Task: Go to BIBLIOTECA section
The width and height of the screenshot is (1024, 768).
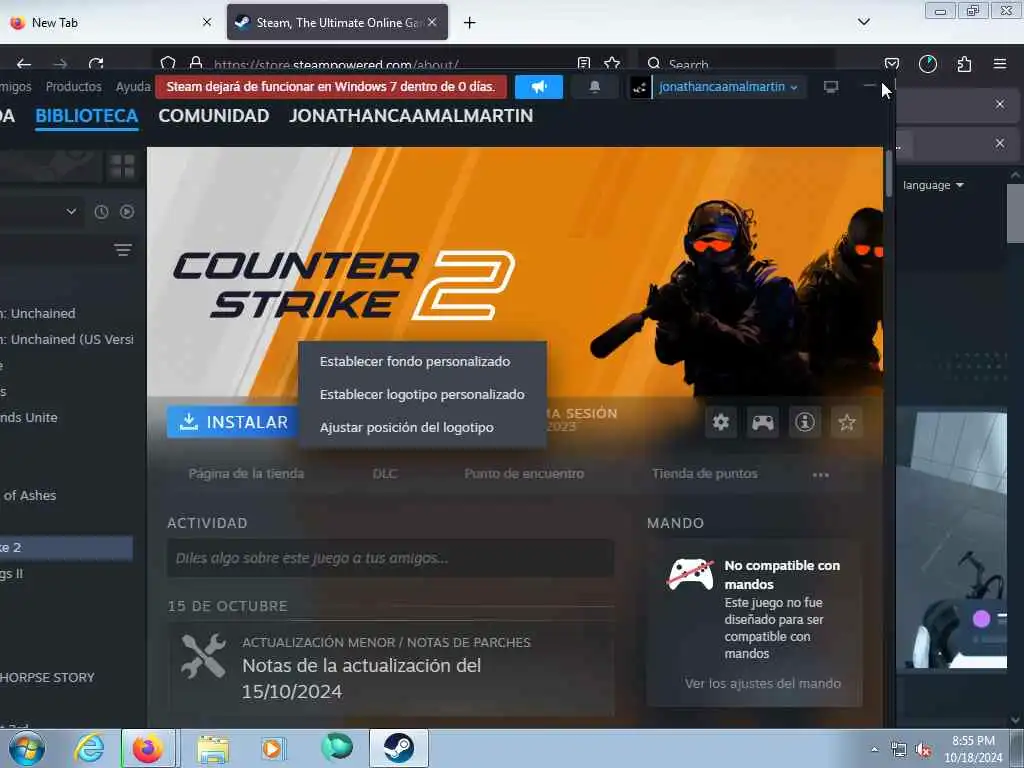Action: [x=87, y=116]
